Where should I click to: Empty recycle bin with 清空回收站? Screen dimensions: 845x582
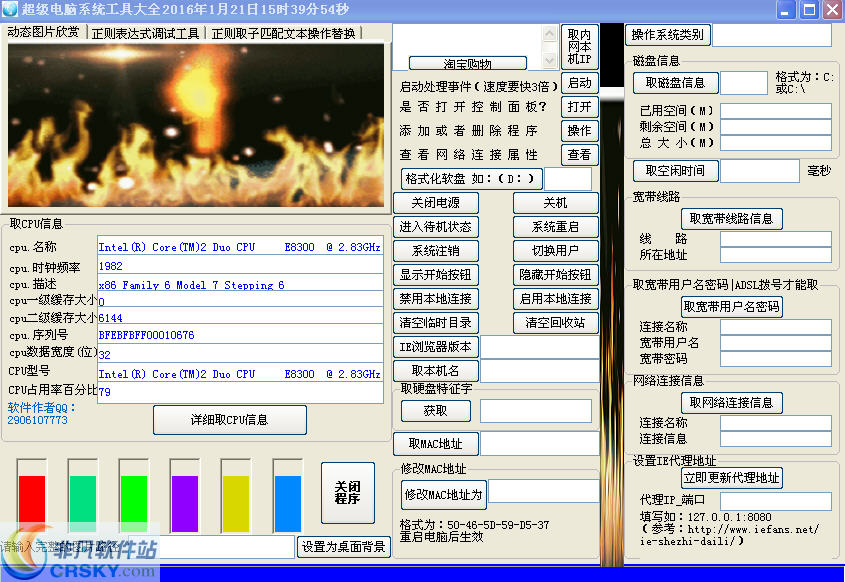pos(556,323)
